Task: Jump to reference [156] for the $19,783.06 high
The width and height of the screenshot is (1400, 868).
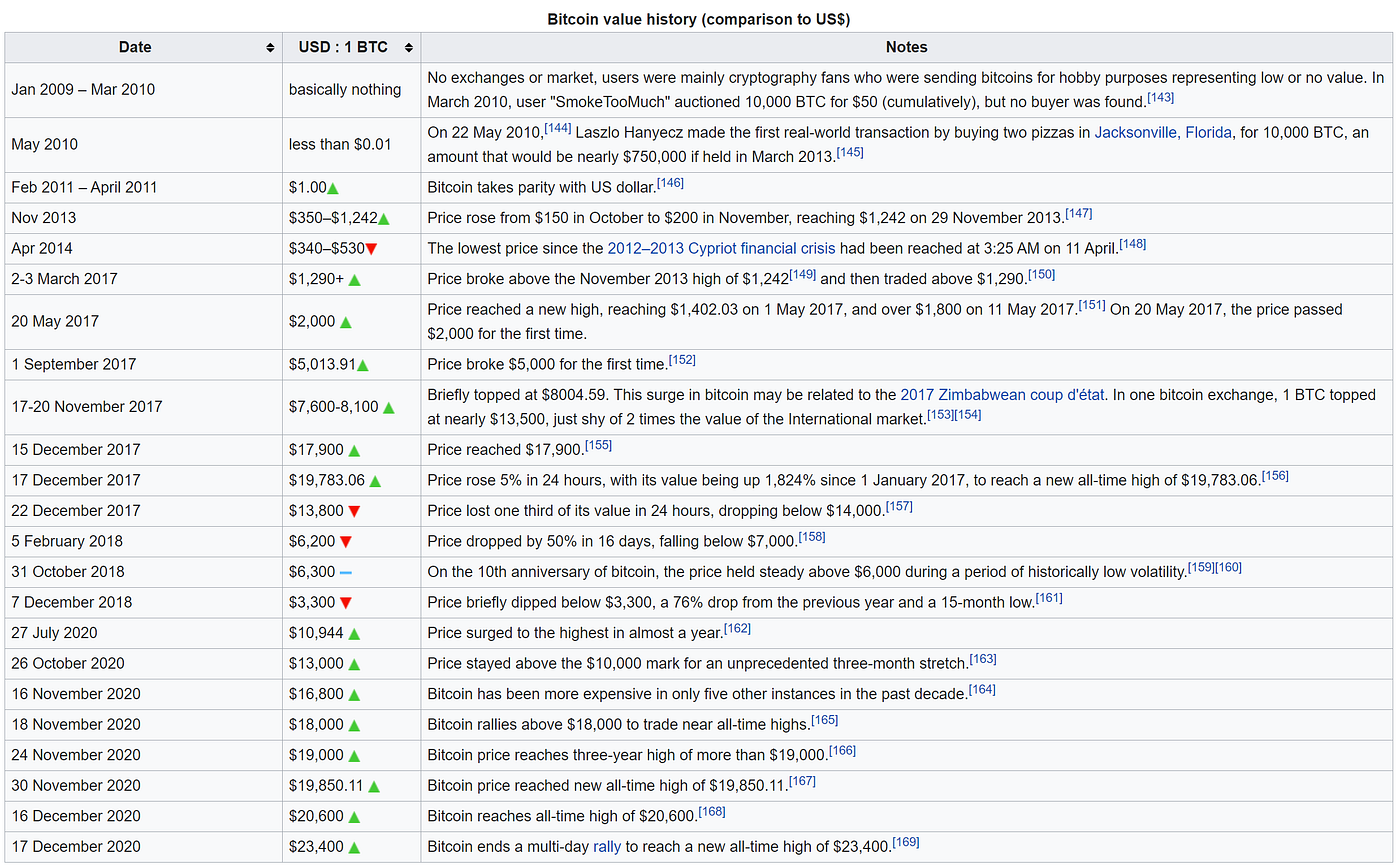Action: pyautogui.click(x=1275, y=476)
